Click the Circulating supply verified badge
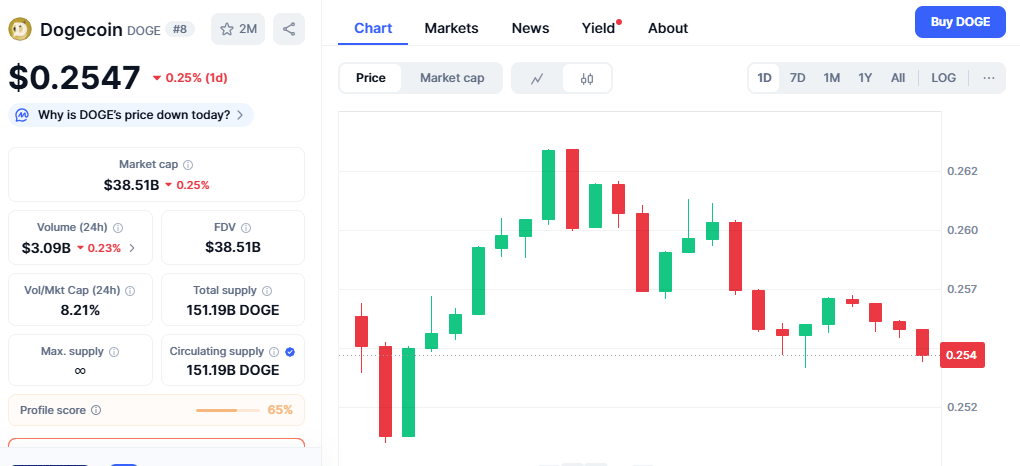The height and width of the screenshot is (466, 1020). (290, 352)
